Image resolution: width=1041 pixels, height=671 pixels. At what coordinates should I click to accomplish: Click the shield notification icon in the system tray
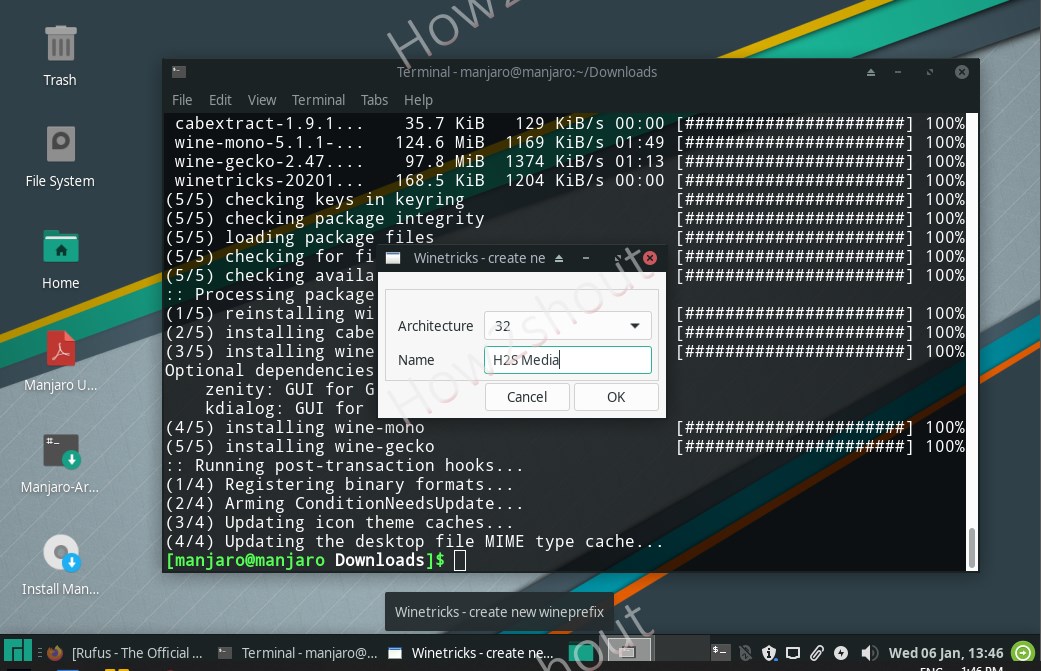[x=770, y=652]
